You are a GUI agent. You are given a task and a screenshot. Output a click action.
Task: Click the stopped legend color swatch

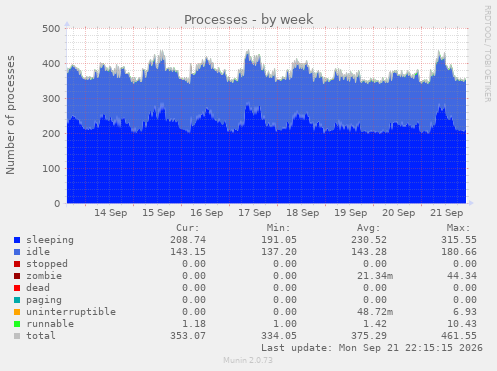17,264
